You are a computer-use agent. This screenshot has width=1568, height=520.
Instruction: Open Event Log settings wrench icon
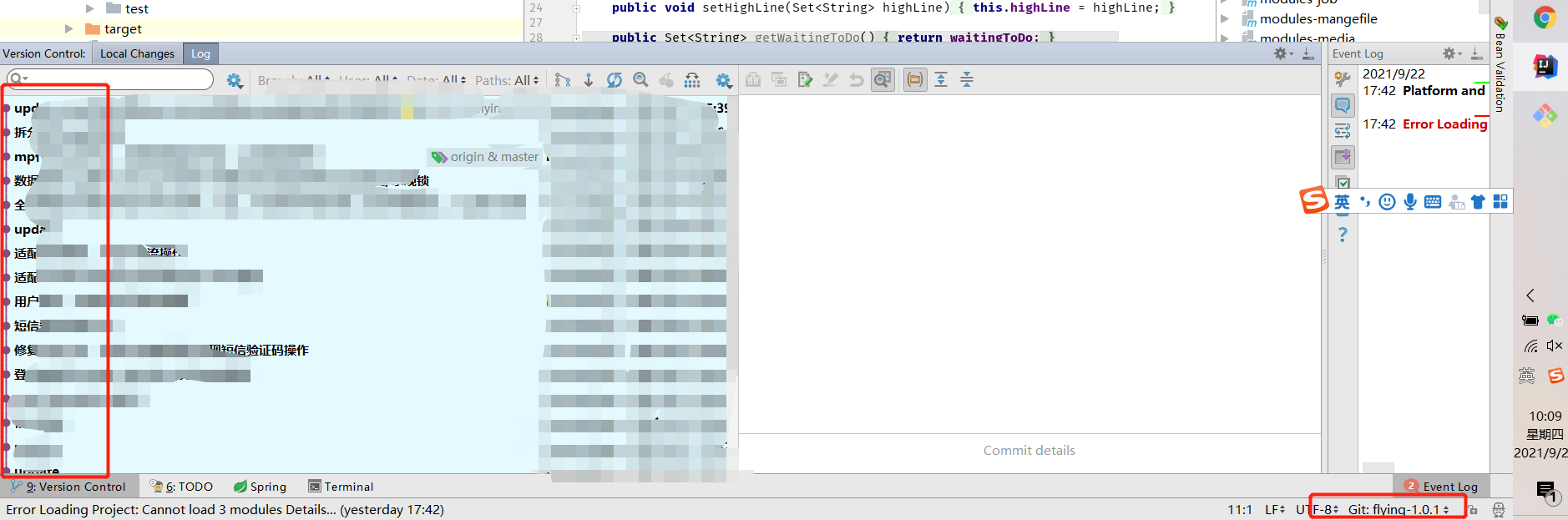tap(1342, 78)
